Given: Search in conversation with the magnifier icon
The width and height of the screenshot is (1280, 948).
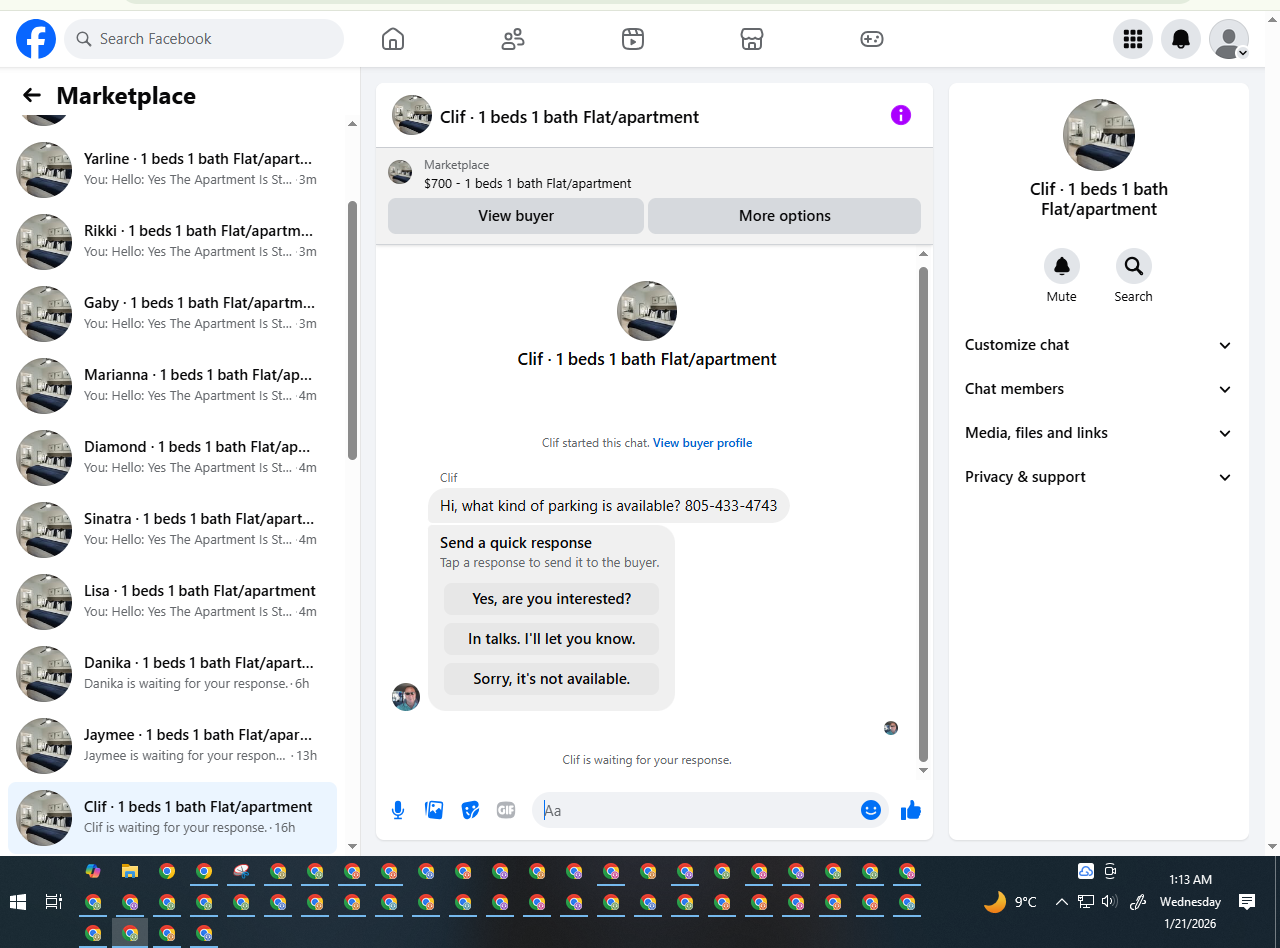Looking at the screenshot, I should coord(1134,266).
